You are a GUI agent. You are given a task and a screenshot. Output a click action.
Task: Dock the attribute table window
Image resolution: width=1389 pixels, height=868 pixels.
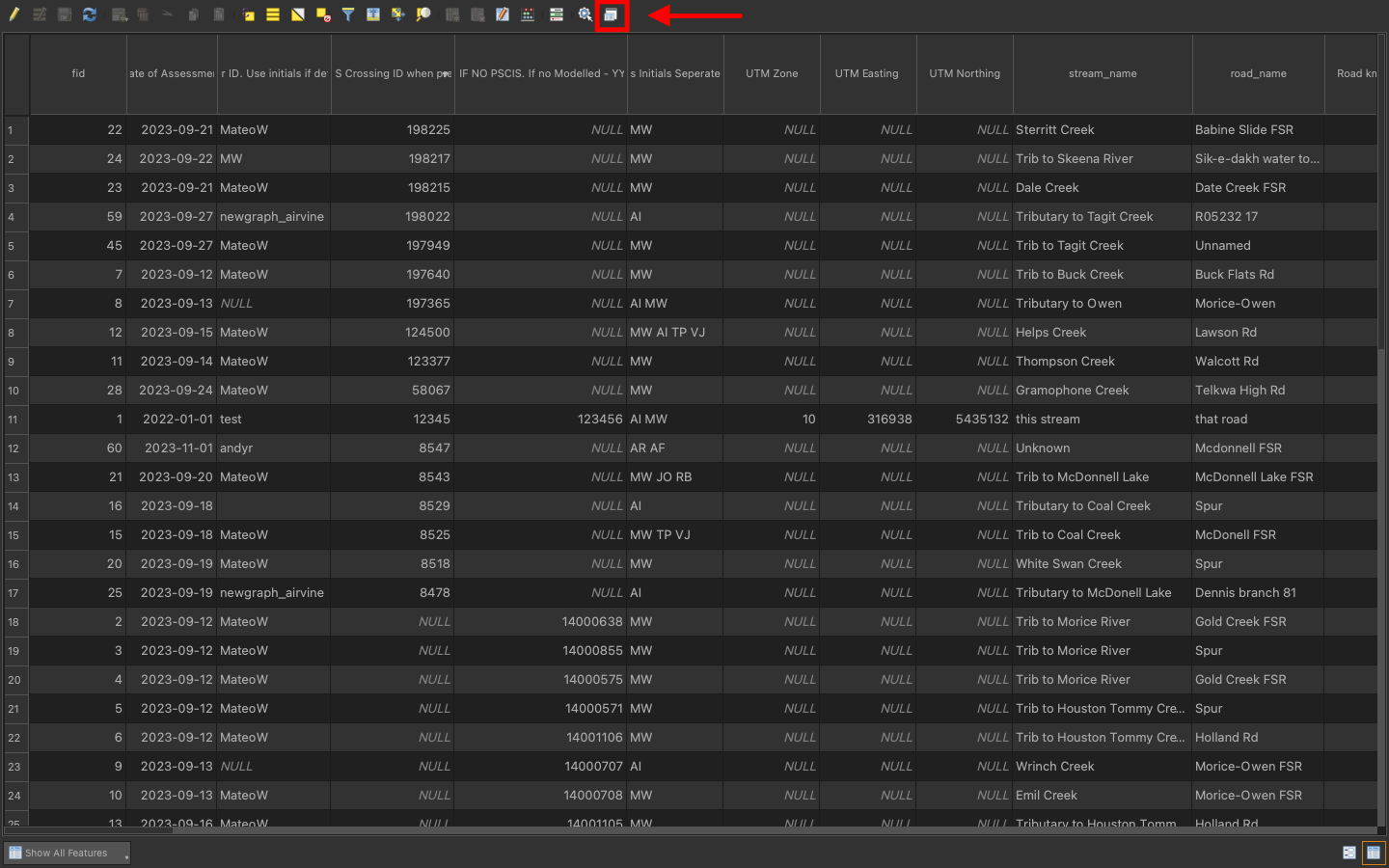coord(611,14)
